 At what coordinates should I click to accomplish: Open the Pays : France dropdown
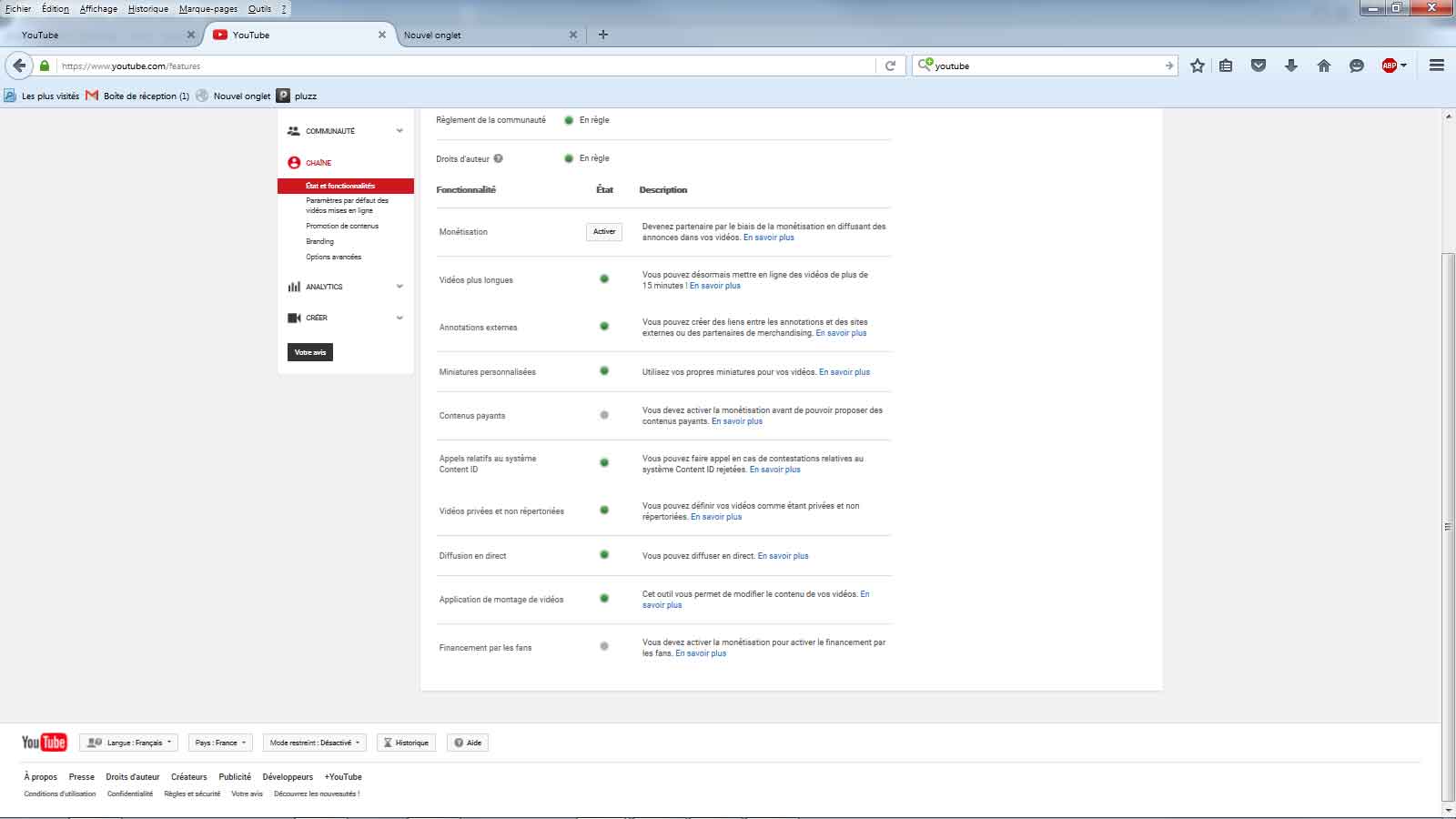pyautogui.click(x=220, y=743)
